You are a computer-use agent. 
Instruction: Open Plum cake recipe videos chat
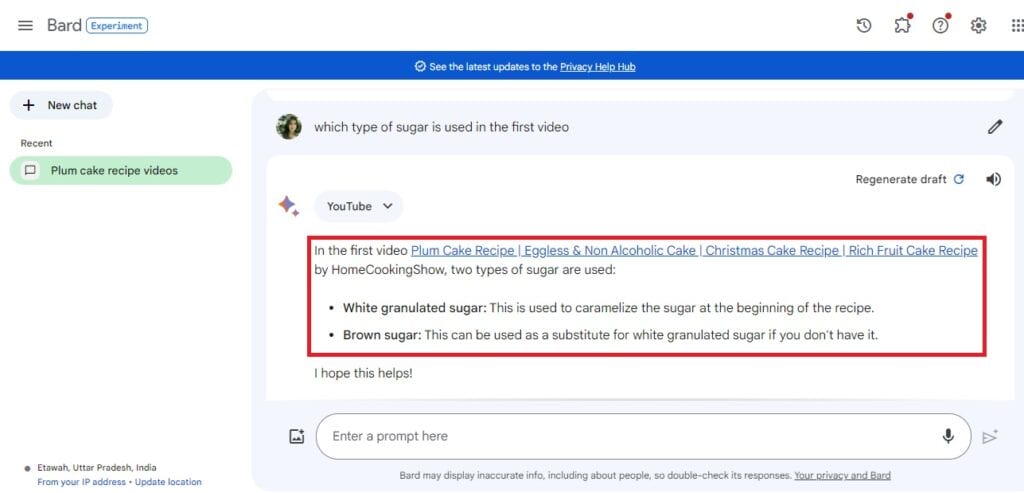pos(121,170)
